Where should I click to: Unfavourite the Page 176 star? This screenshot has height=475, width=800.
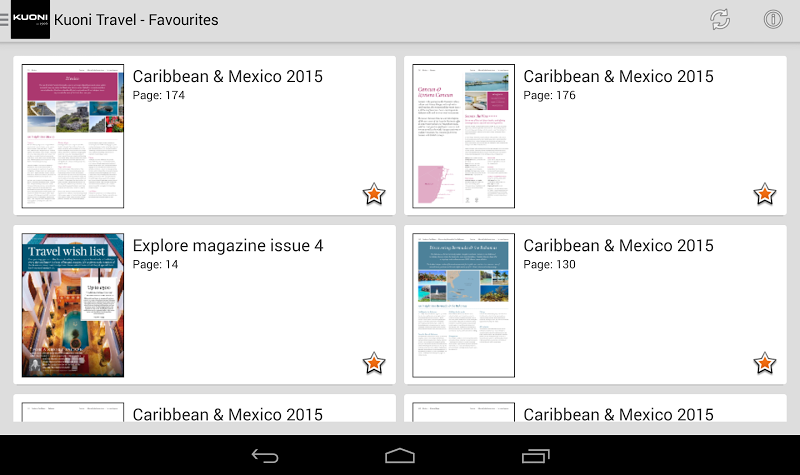coord(765,194)
